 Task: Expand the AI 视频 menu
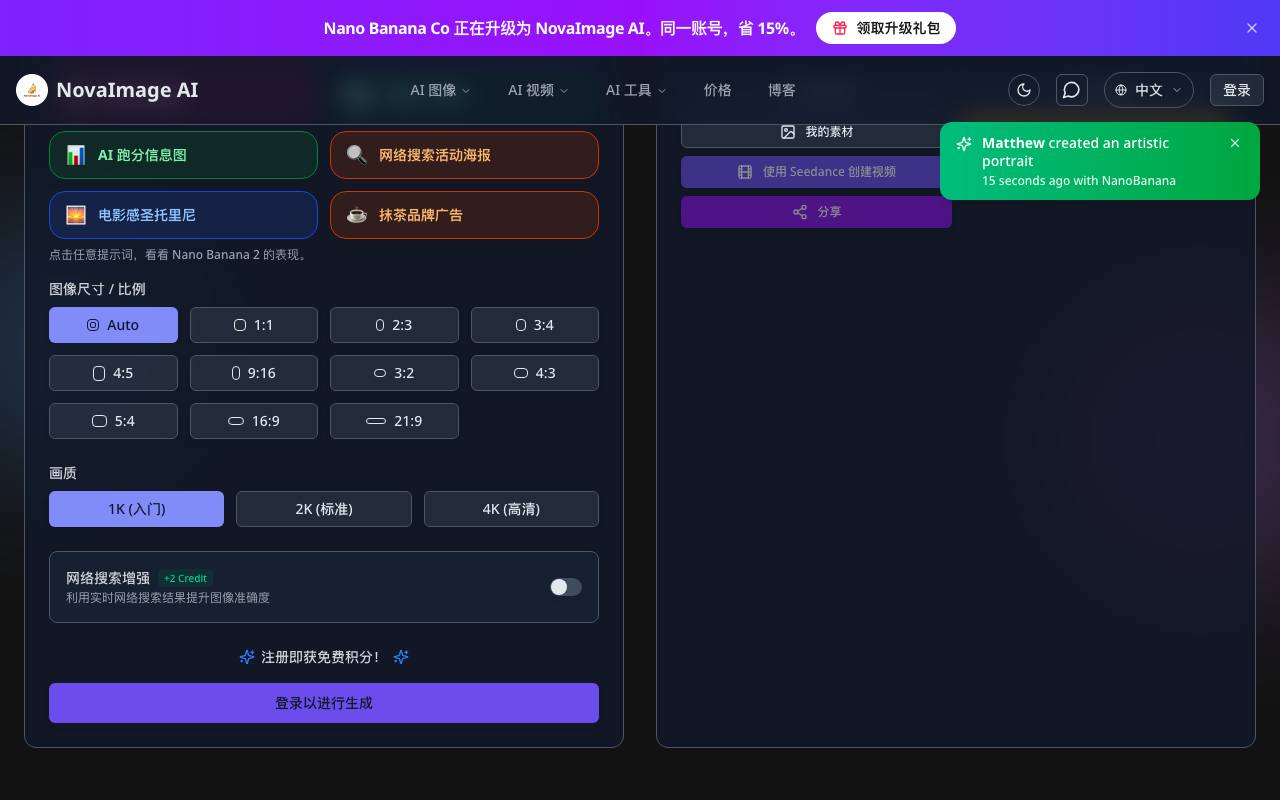click(x=538, y=90)
